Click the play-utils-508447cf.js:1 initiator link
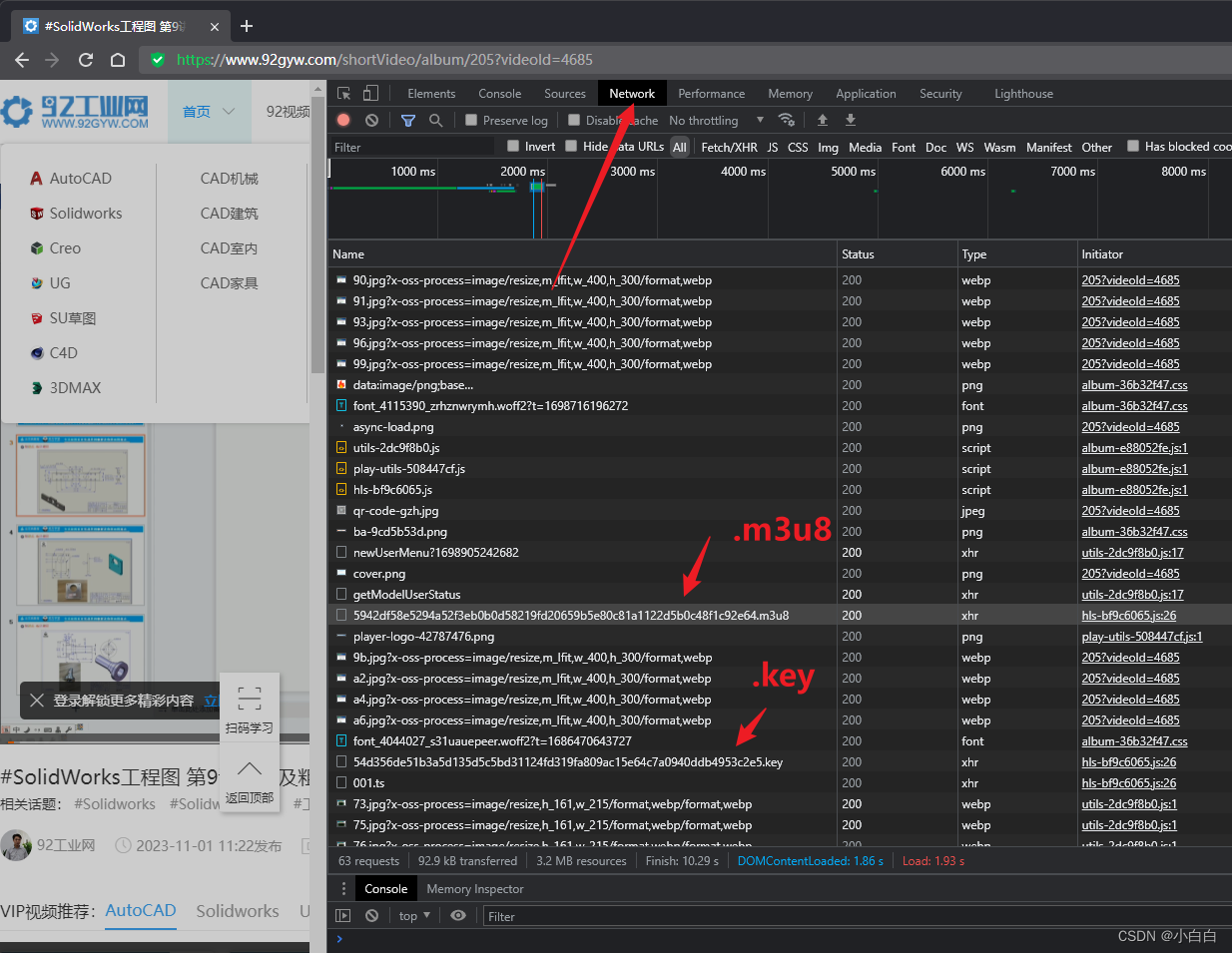 pyautogui.click(x=1142, y=637)
